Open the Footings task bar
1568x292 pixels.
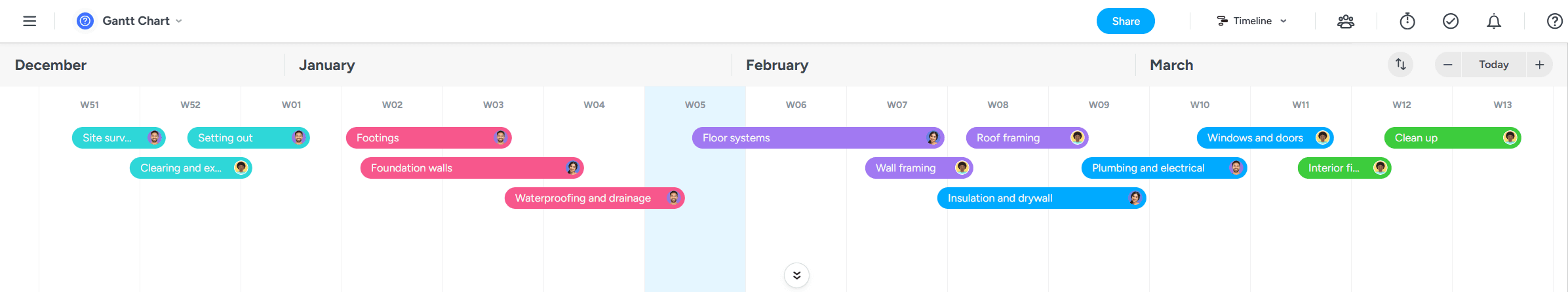pyautogui.click(x=420, y=138)
